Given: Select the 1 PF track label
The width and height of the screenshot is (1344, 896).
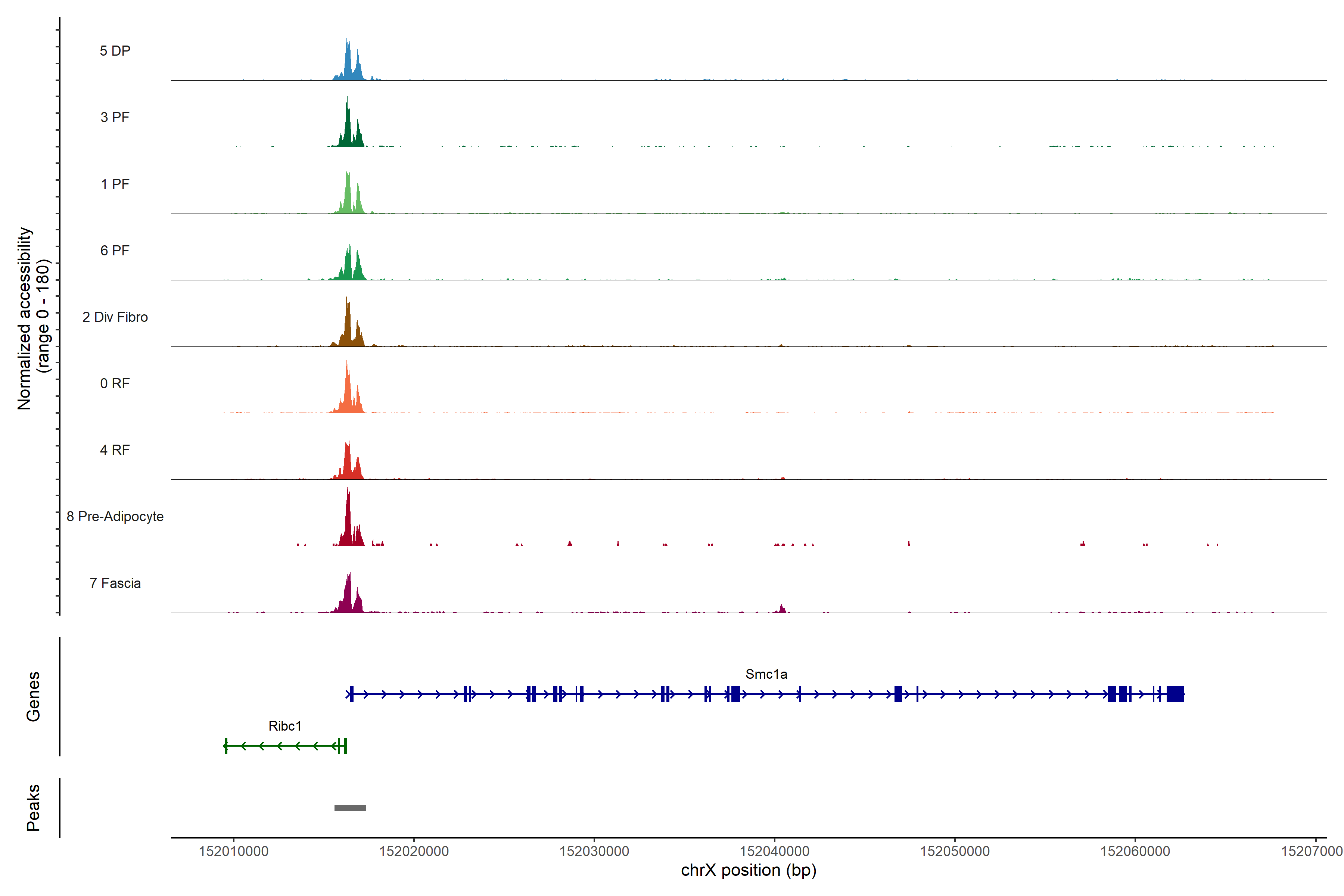Looking at the screenshot, I should [x=115, y=184].
